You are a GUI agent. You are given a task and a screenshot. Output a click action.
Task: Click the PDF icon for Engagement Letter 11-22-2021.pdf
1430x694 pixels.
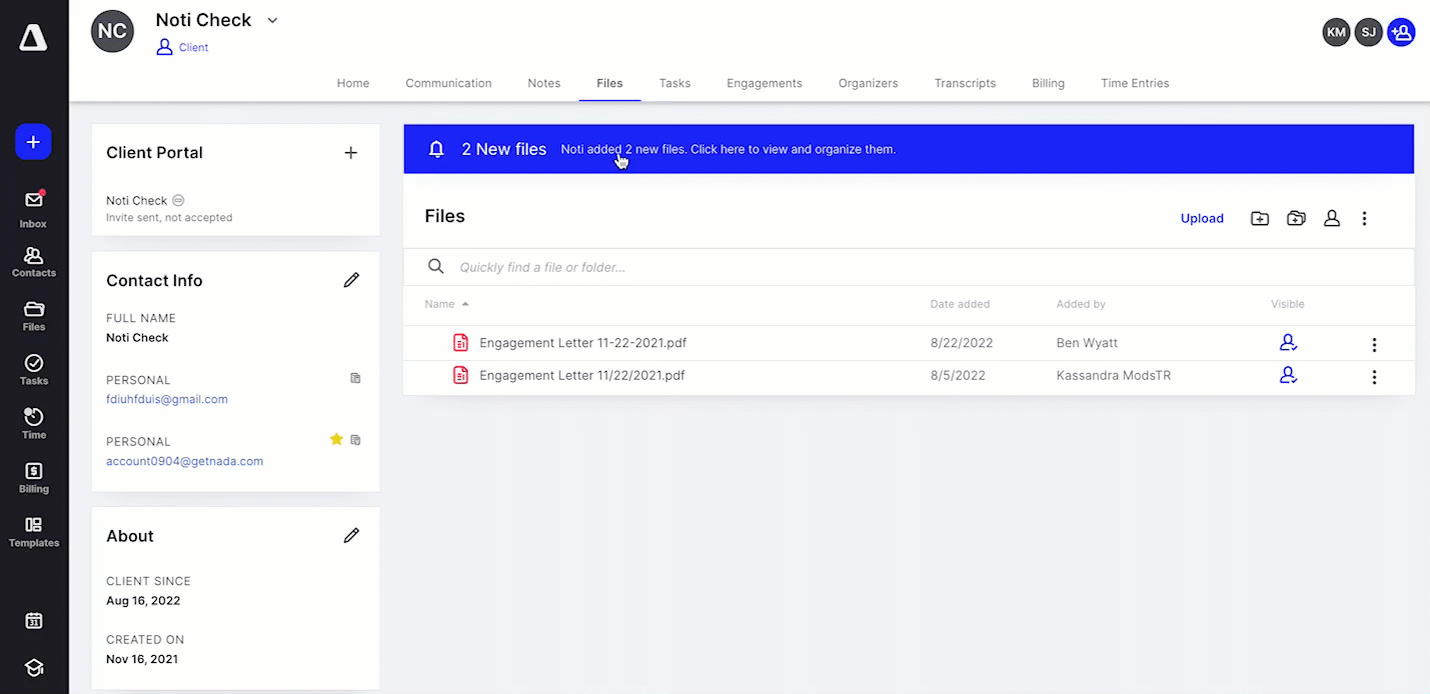pos(461,343)
